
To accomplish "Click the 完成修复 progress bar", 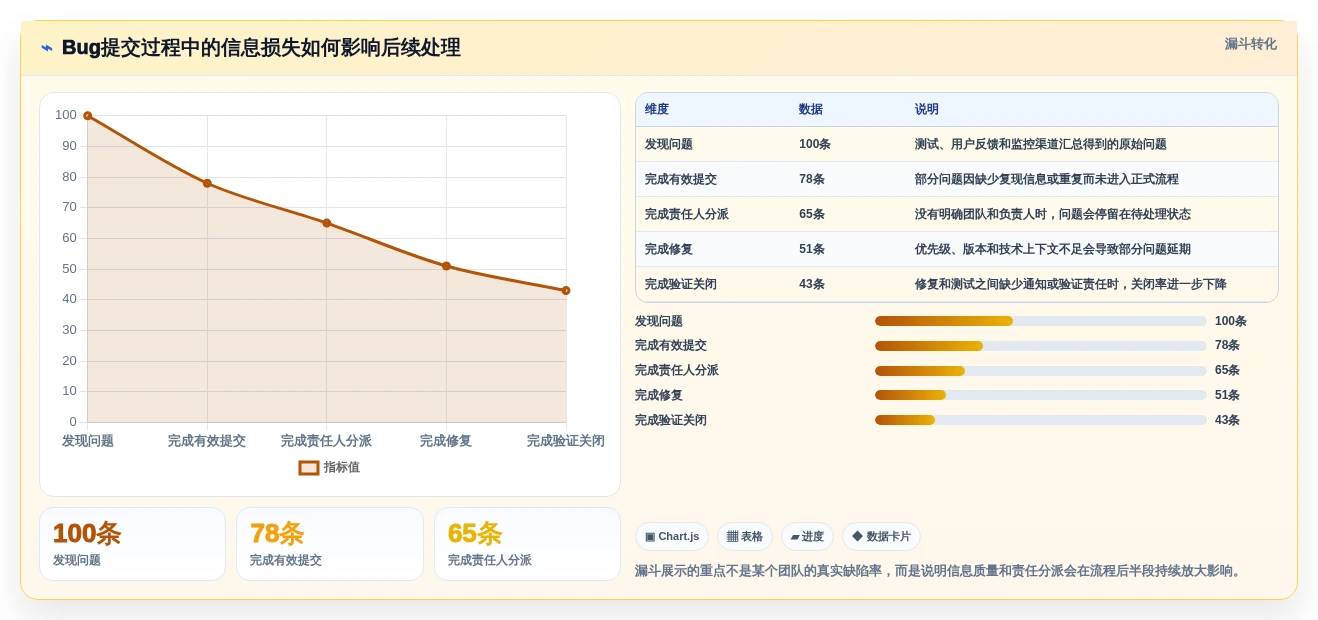I will tap(1041, 395).
